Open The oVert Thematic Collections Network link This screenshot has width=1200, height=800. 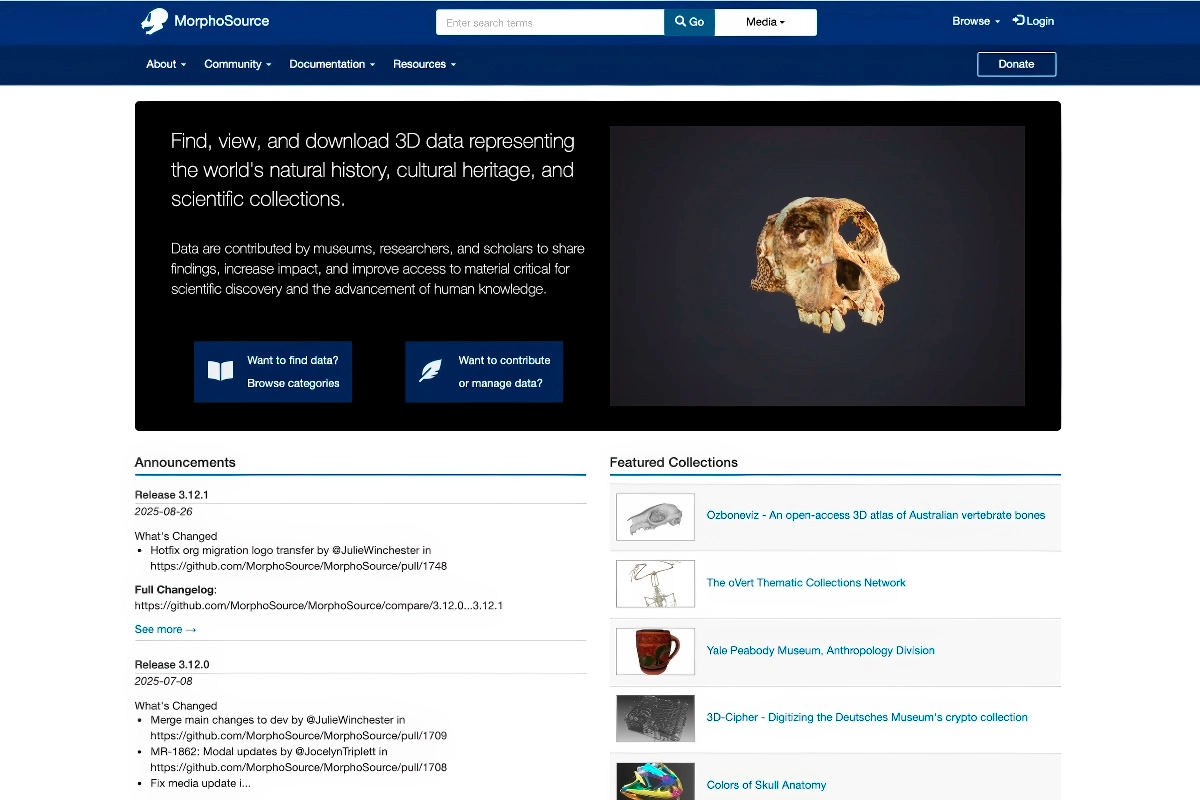806,583
